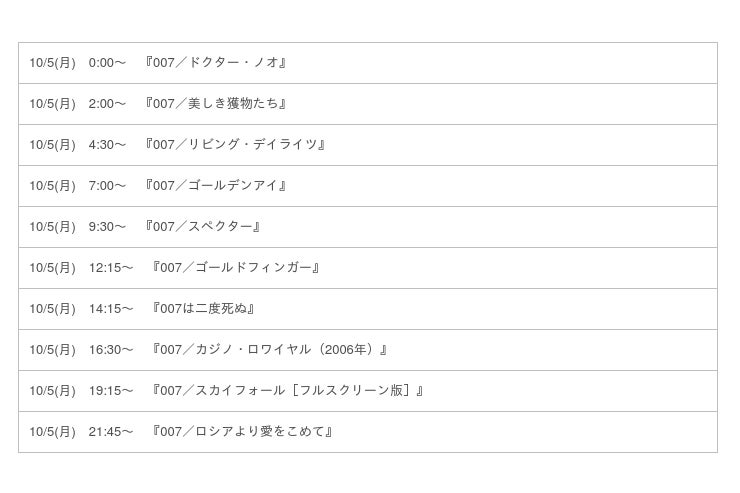The image size is (740, 493).
Task: Click the 19:15～ time text
Action: 111,391
